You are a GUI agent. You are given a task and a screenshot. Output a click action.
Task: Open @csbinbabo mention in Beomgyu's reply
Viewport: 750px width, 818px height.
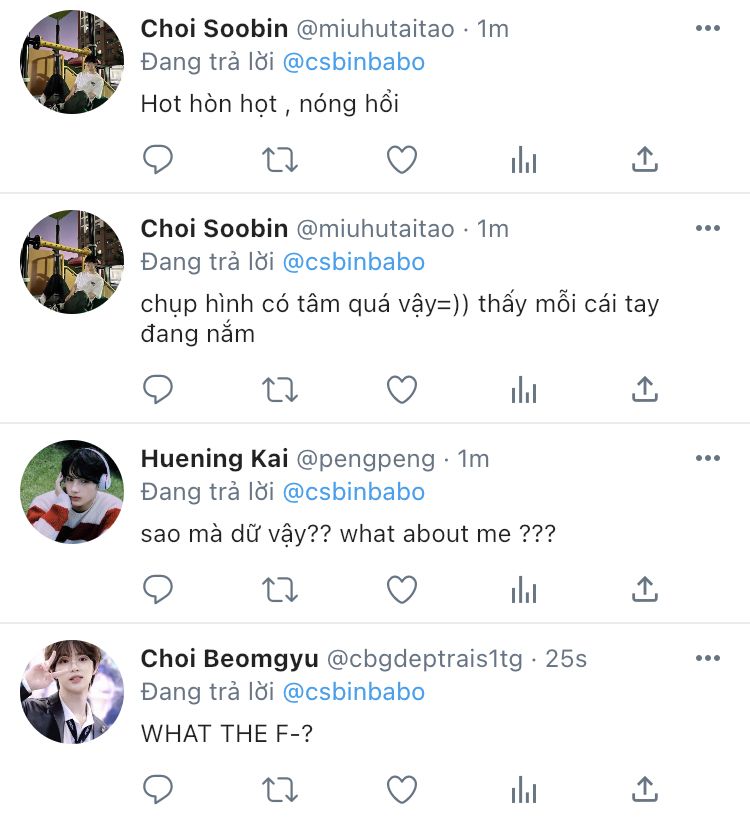[x=354, y=692]
